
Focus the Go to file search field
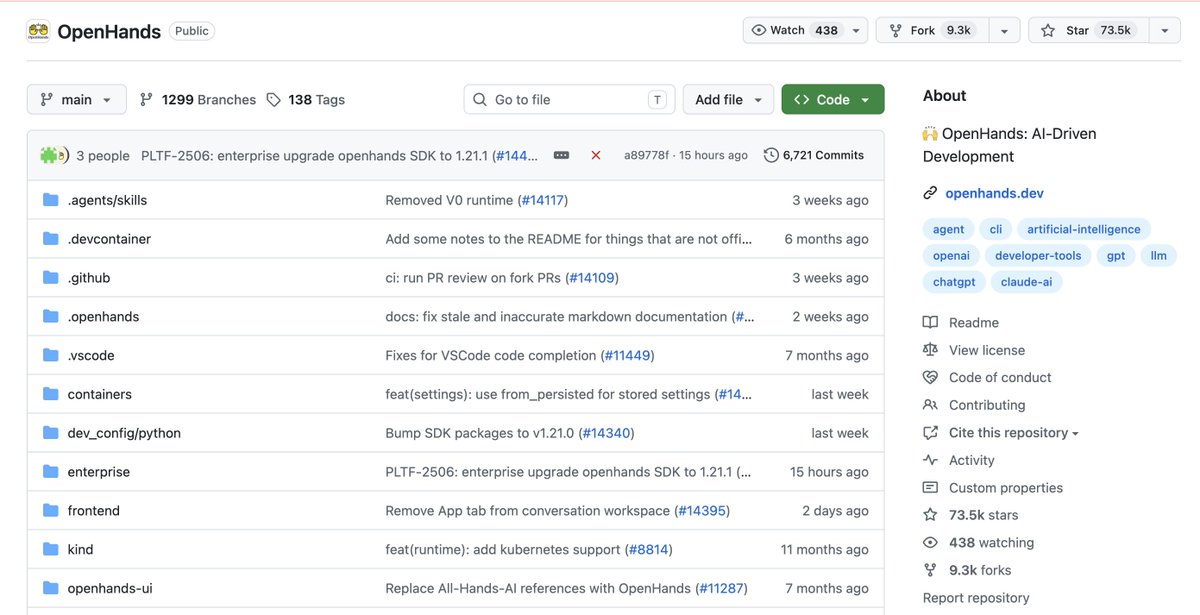pos(569,99)
